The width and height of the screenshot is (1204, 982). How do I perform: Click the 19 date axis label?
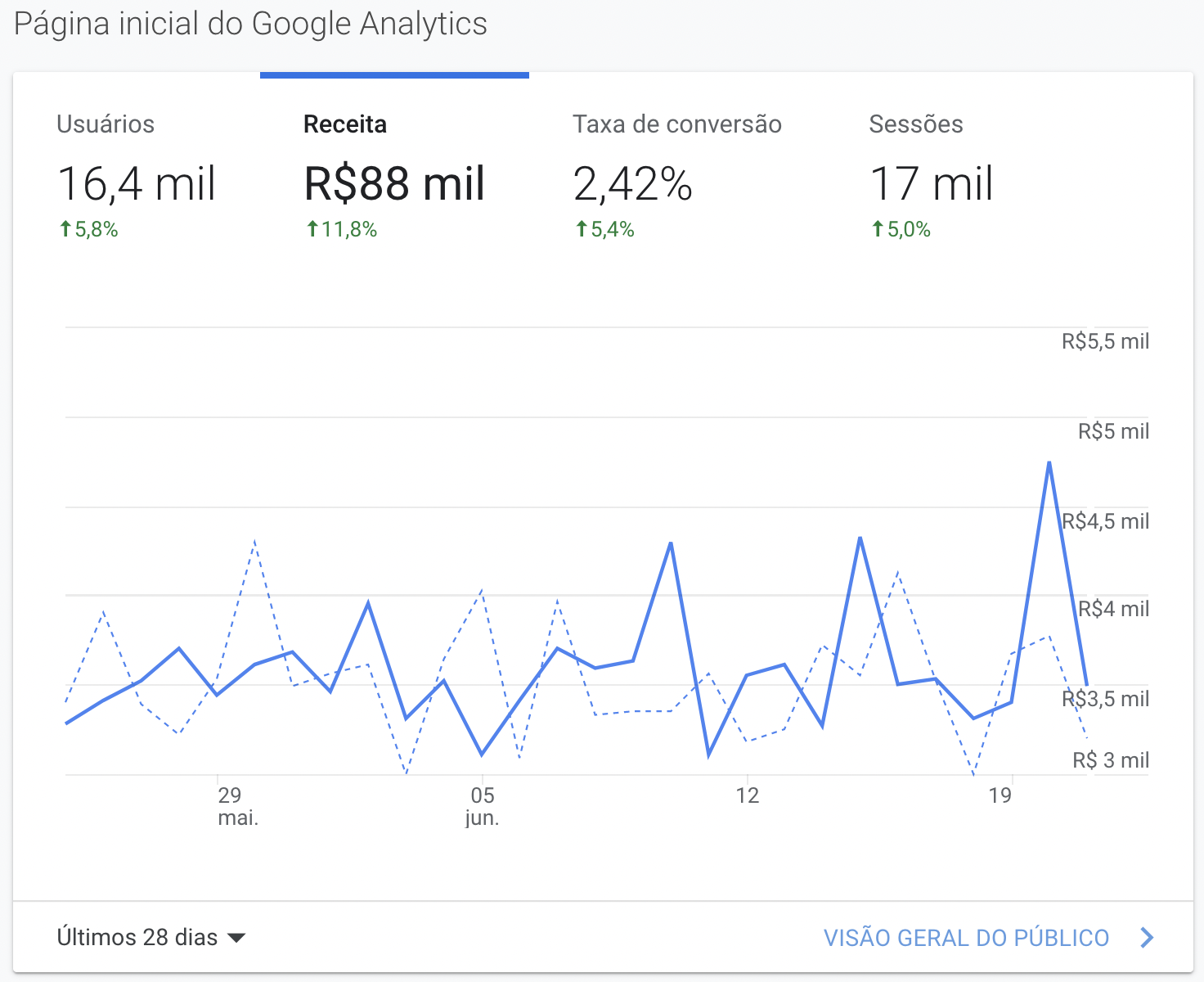[1000, 795]
